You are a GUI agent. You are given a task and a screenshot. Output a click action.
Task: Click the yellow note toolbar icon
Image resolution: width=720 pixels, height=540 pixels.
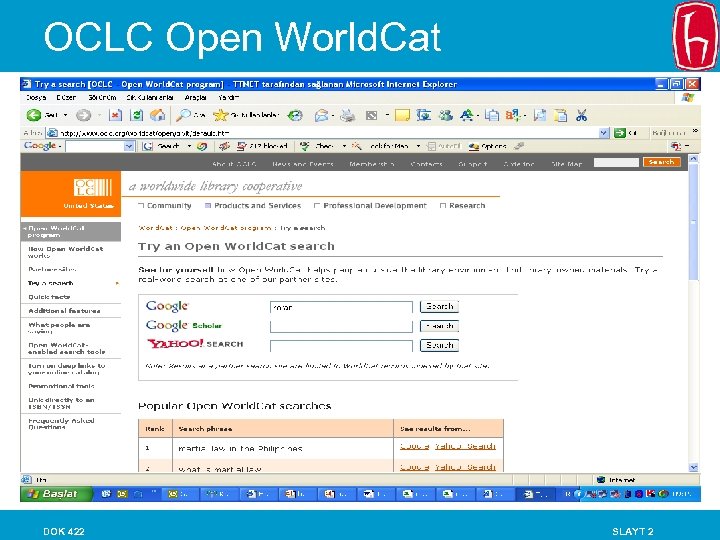(402, 115)
